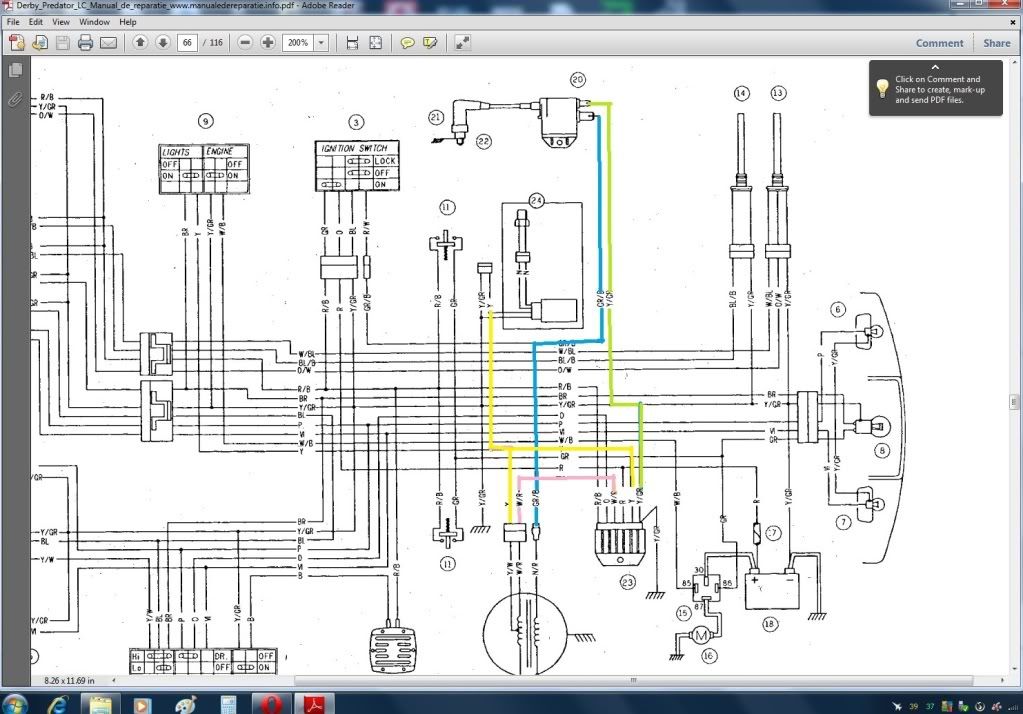Image resolution: width=1023 pixels, height=714 pixels.
Task: Open the File menu
Action: [13, 22]
